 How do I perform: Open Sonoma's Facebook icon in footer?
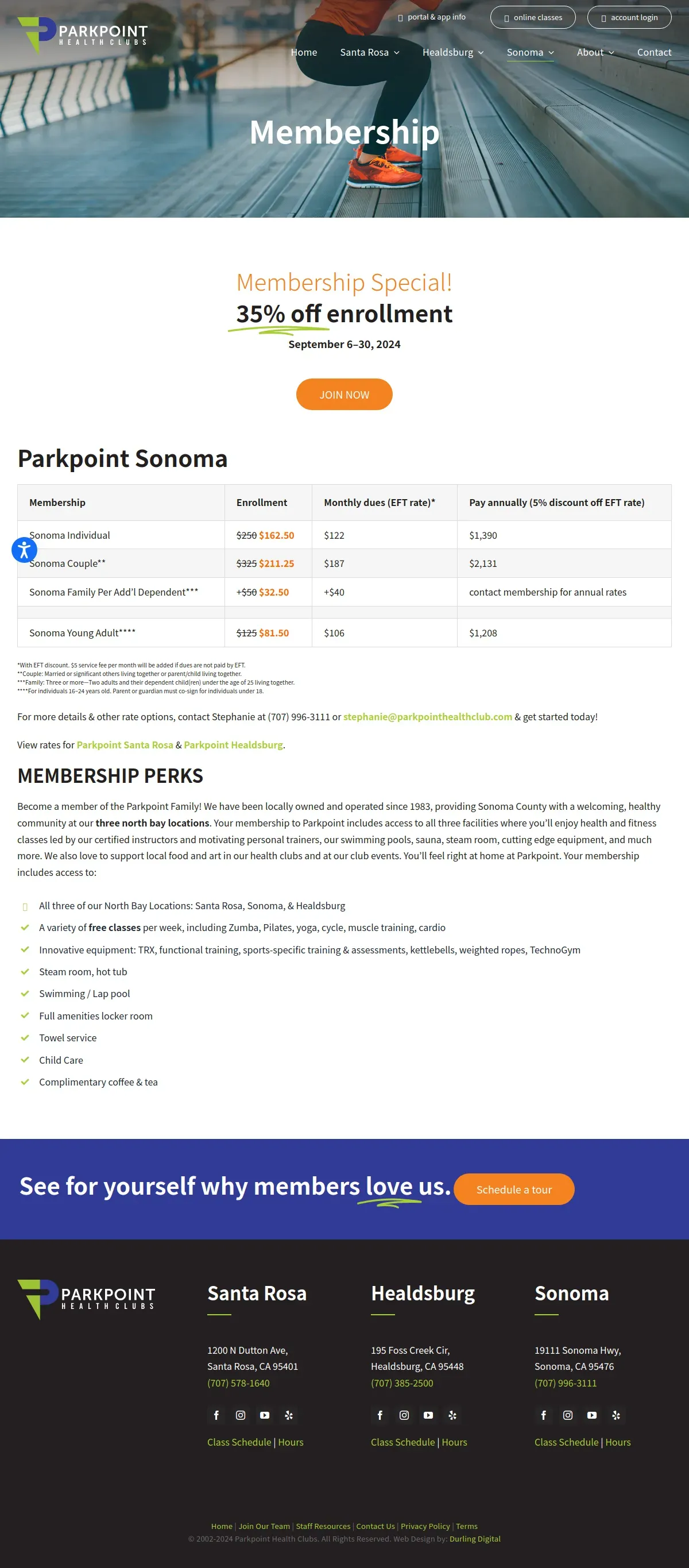click(544, 1415)
